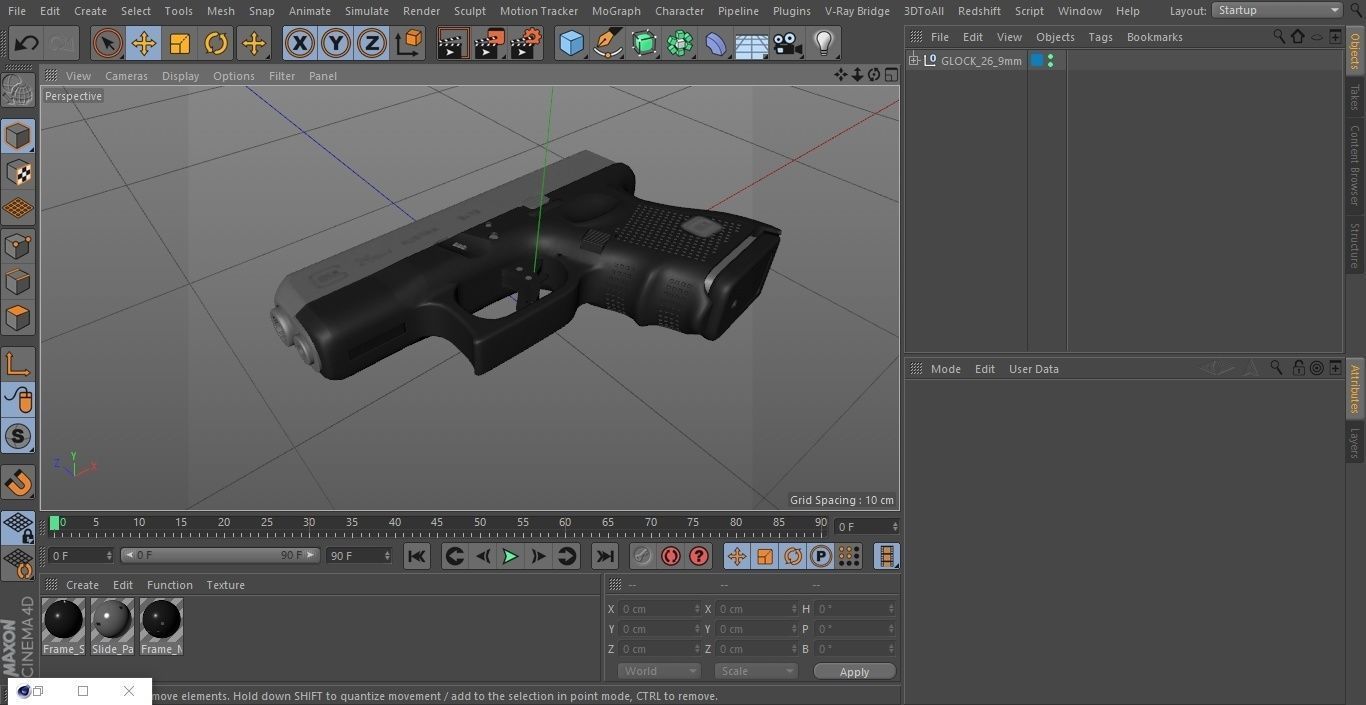Viewport: 1366px width, 705px height.
Task: Open the MoGraph Array generator icon
Action: point(680,44)
